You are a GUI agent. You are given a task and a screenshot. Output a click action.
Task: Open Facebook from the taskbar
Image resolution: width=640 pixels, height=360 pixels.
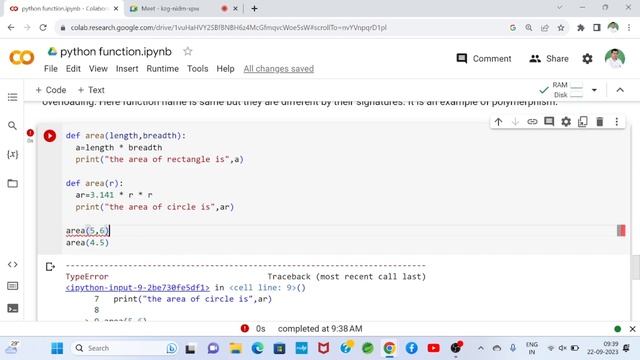coord(411,348)
